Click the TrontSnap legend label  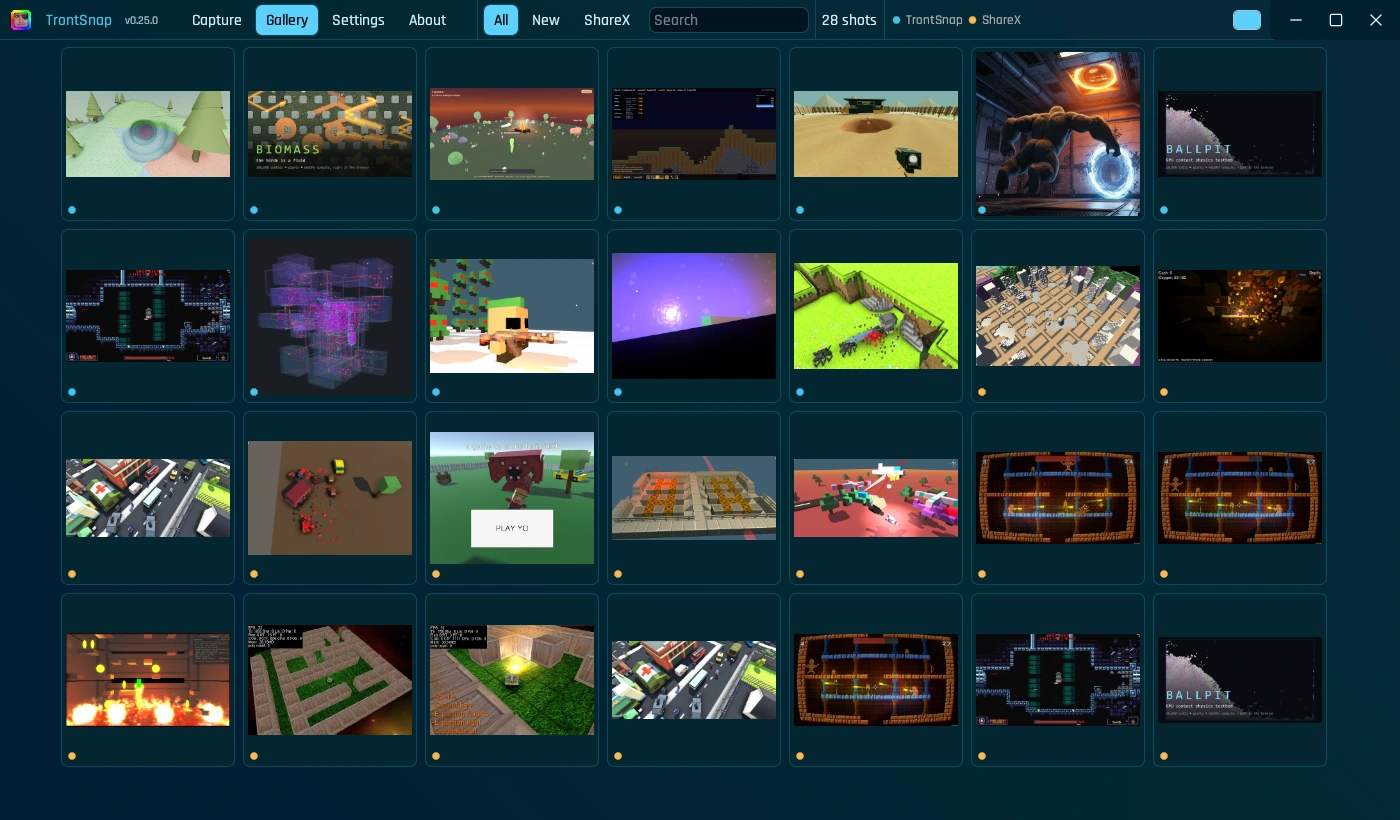pos(934,20)
